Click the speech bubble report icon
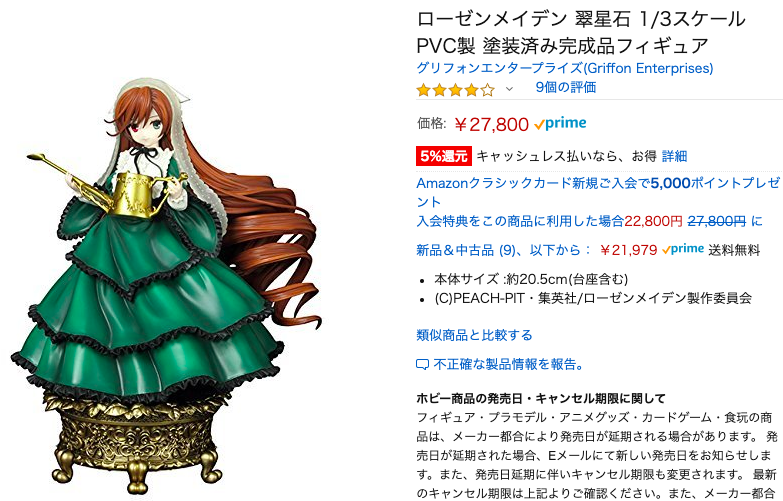The image size is (783, 501). coord(422,365)
